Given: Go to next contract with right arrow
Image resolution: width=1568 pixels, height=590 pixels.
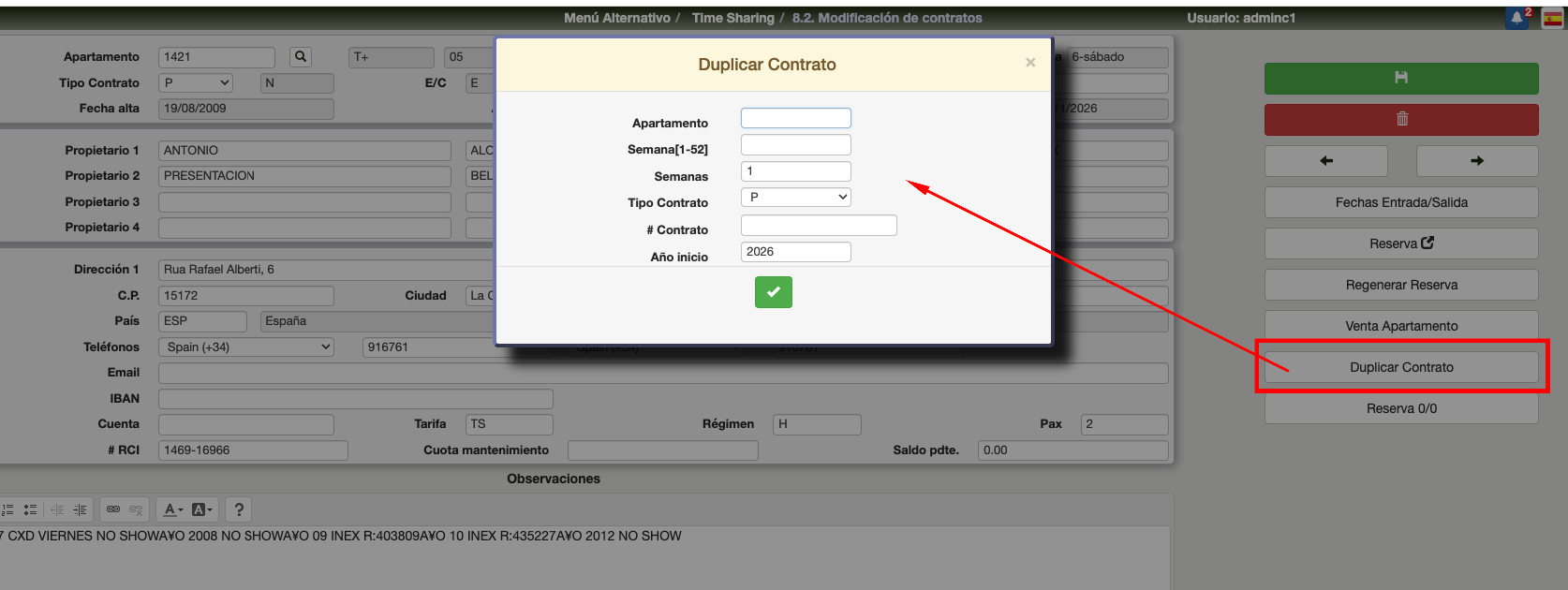Looking at the screenshot, I should (x=1476, y=161).
